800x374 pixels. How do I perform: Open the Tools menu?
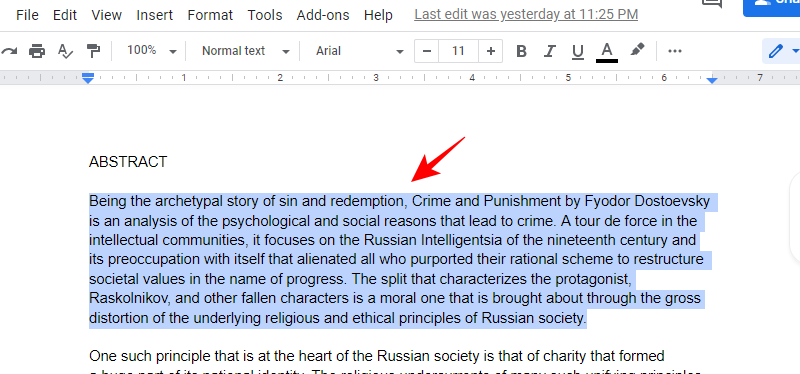[x=265, y=15]
